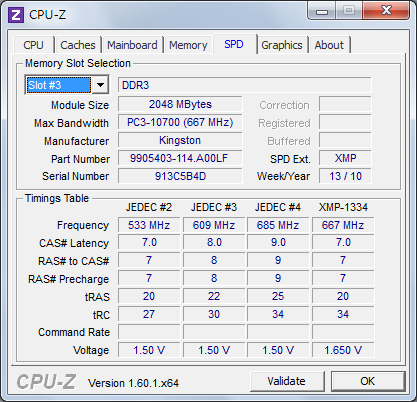Click the JEDEC #2 column header
417x402 pixels.
pos(149,207)
